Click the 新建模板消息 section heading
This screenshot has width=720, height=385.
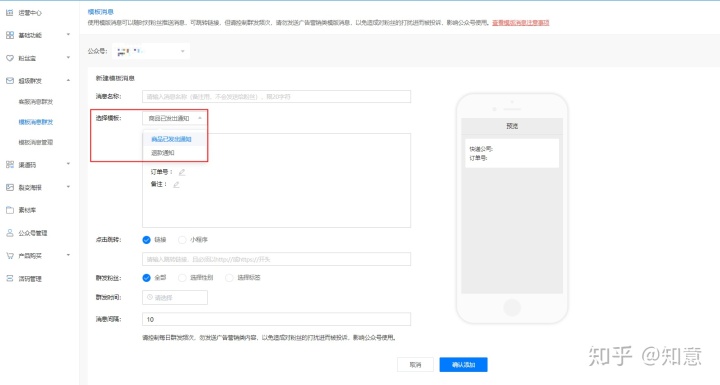click(115, 79)
